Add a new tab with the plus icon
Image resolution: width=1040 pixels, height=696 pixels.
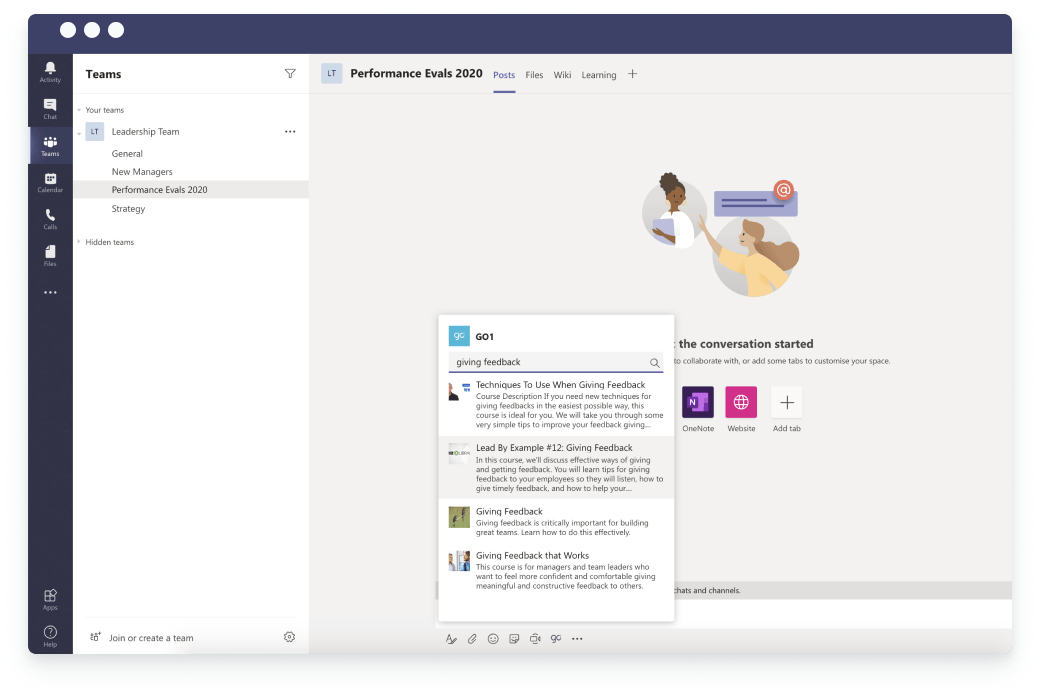632,74
